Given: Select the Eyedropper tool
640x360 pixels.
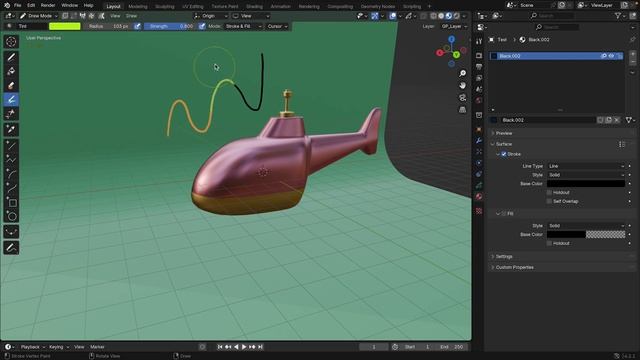Looking at the screenshot, I should 11,129.
